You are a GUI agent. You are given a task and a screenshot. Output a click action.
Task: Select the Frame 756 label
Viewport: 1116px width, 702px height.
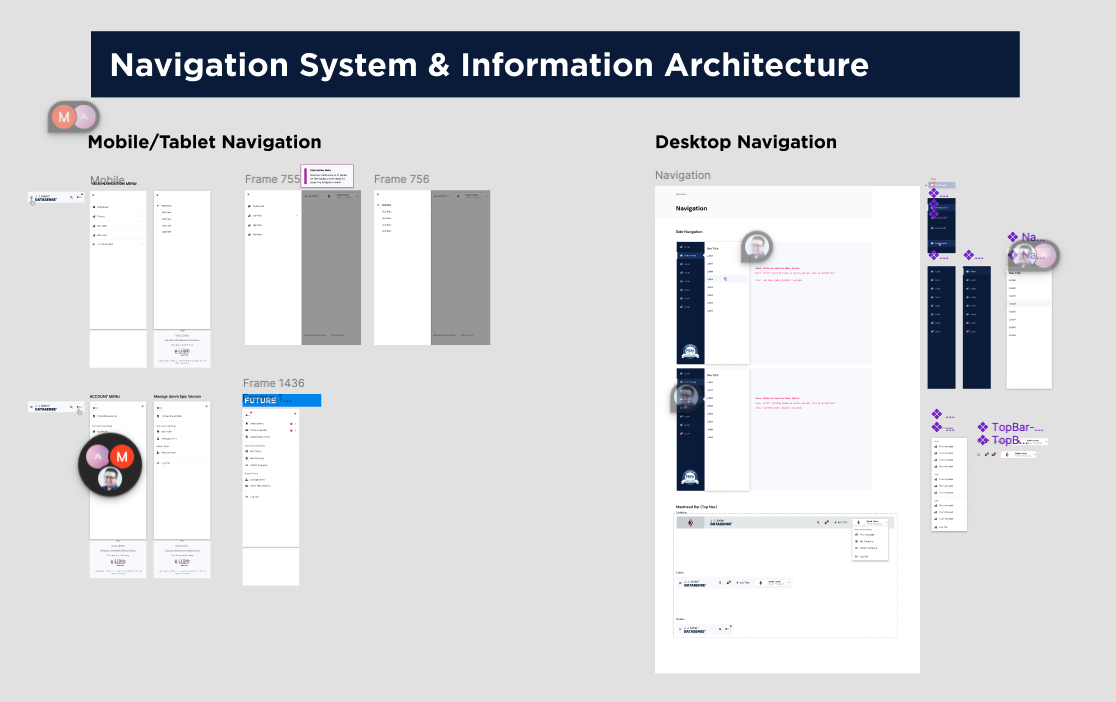pos(401,179)
